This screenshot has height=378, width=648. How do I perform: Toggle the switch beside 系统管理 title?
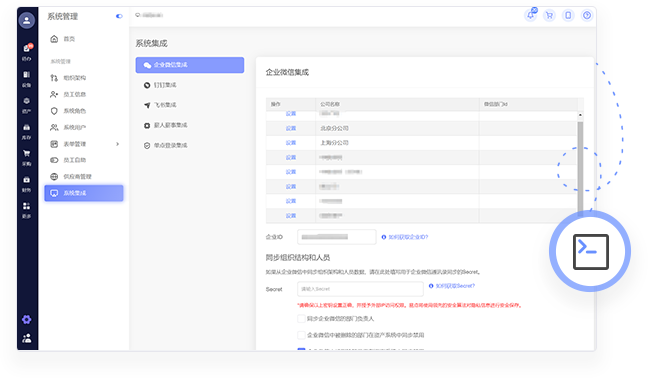(x=119, y=16)
